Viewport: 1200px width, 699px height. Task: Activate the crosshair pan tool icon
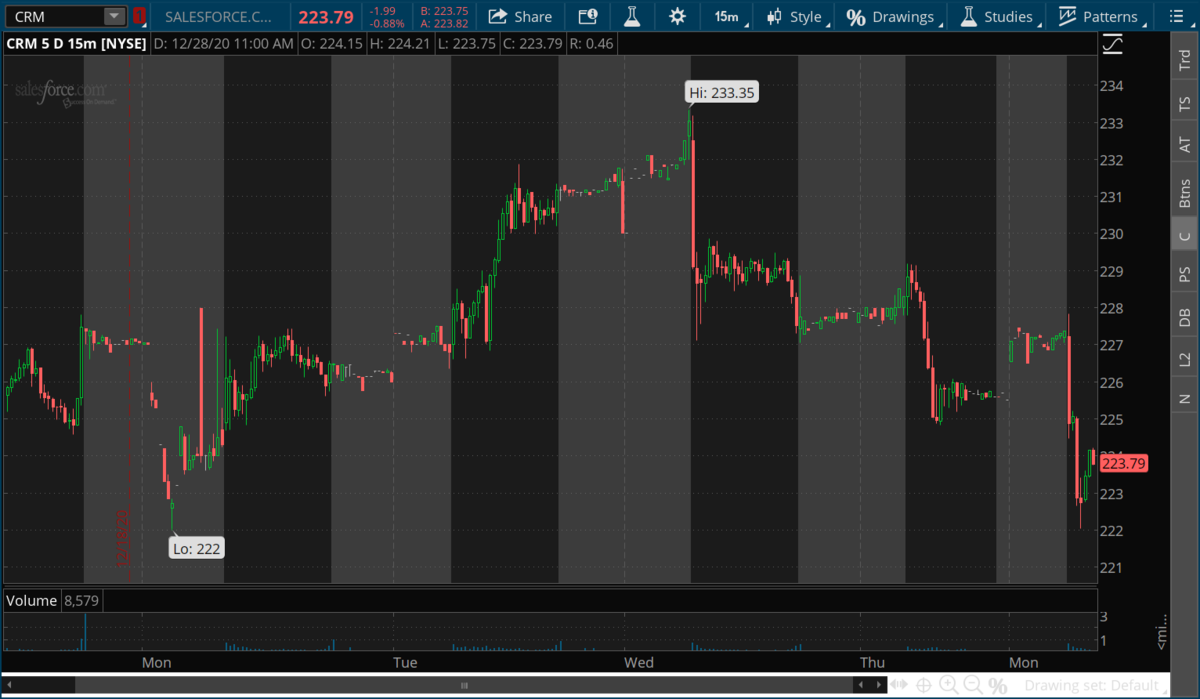tap(923, 685)
